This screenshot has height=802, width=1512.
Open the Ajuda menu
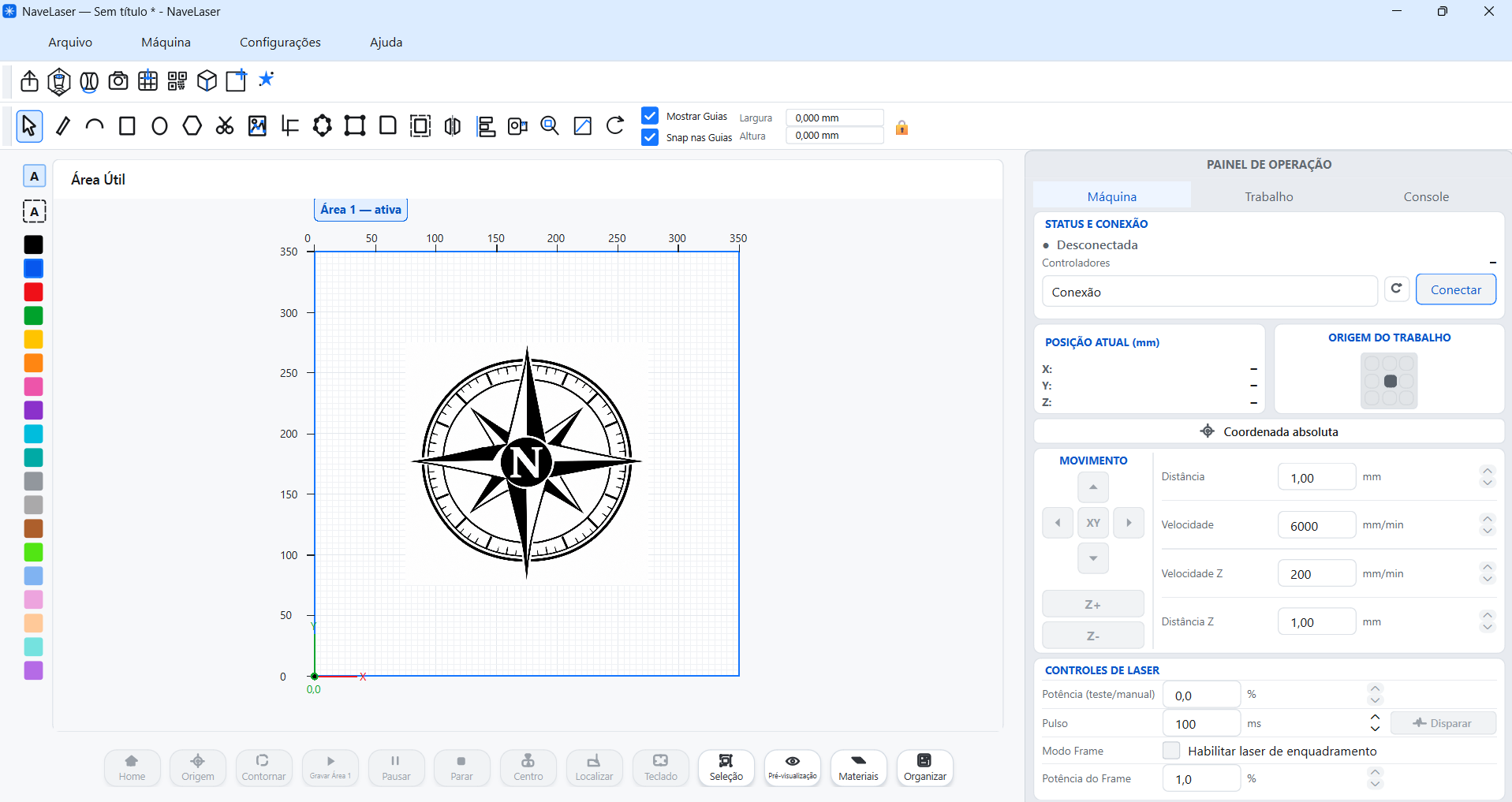tap(386, 43)
